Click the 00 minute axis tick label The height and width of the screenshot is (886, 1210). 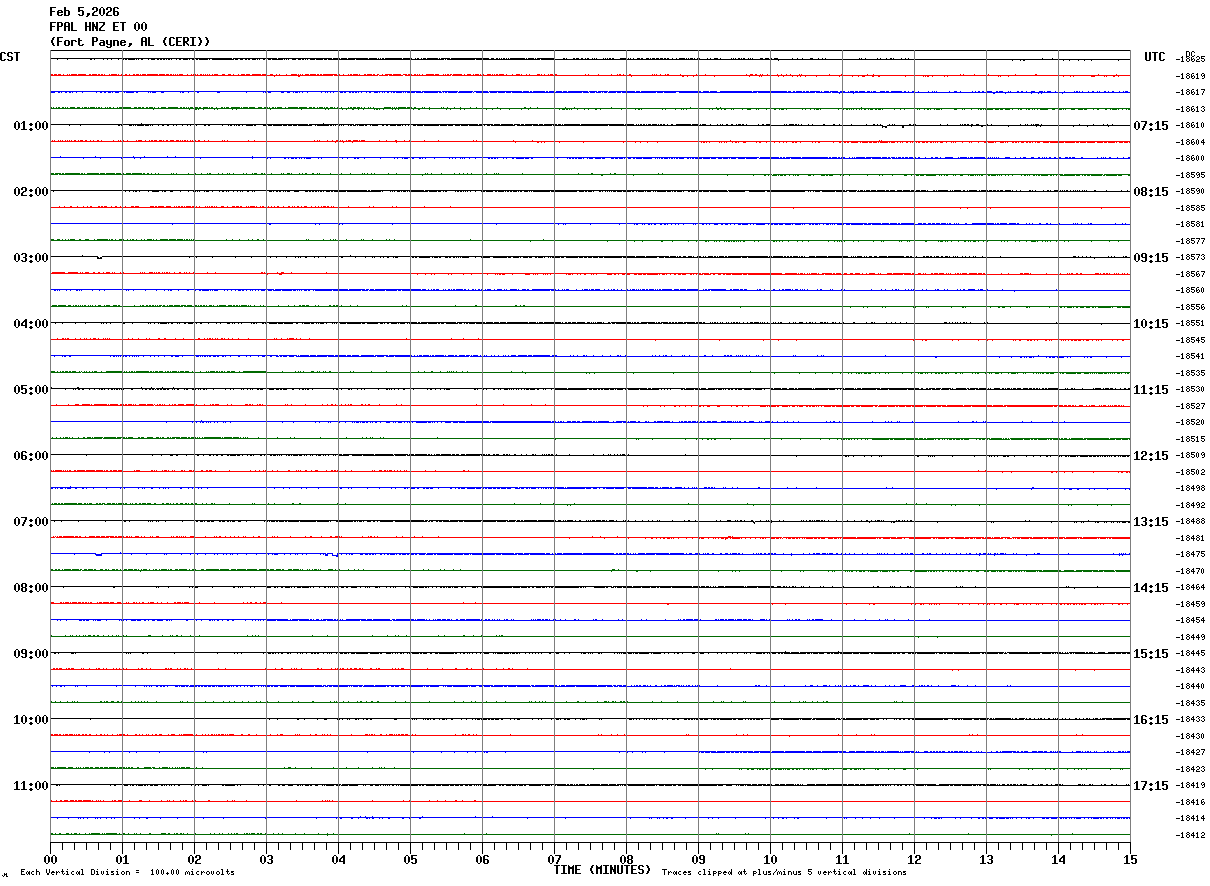coord(51,859)
